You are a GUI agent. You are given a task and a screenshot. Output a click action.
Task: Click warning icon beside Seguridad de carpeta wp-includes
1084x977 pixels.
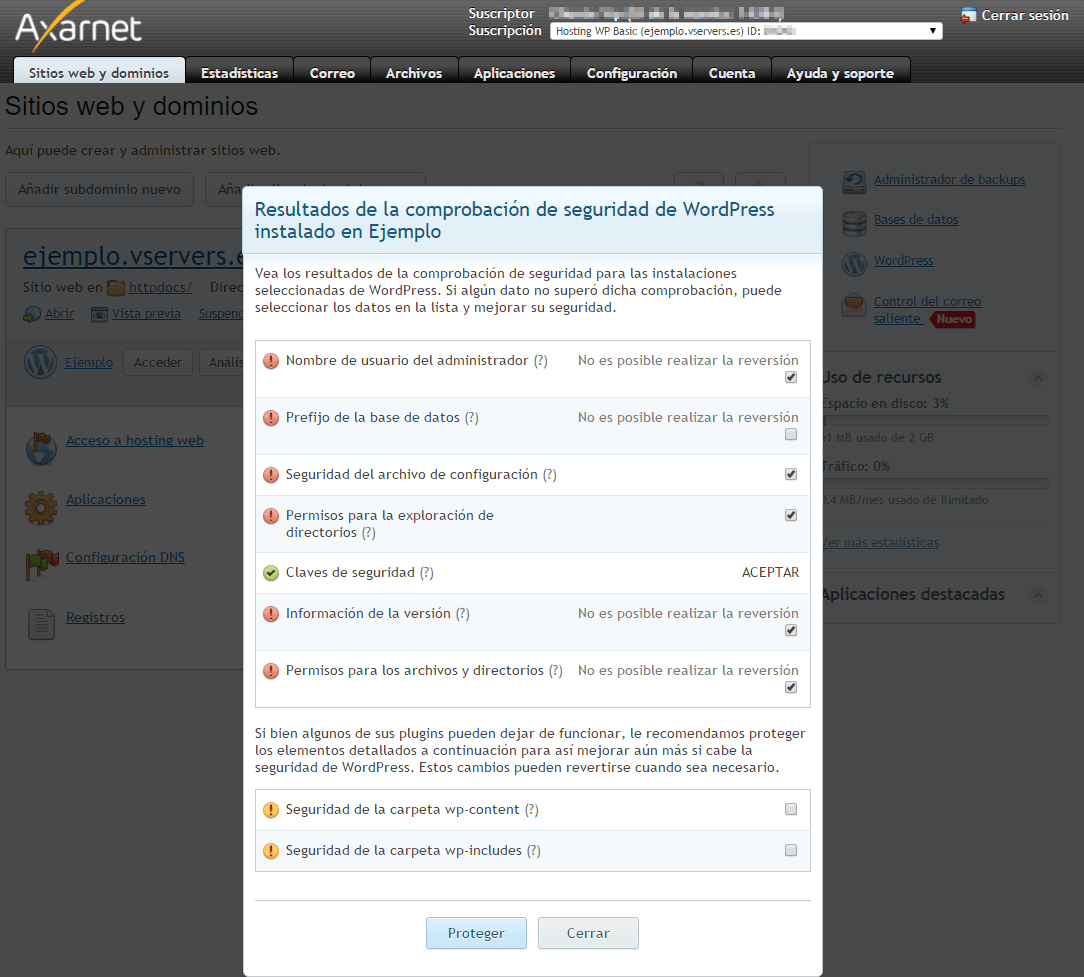tap(271, 851)
